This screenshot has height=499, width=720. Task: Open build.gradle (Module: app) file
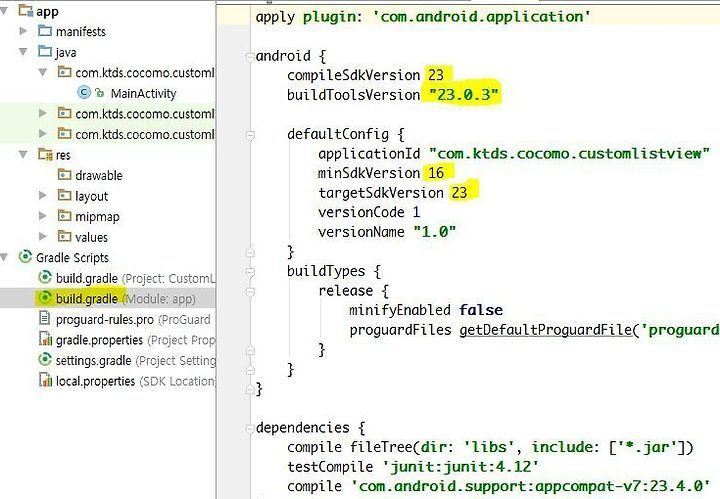[x=125, y=299]
